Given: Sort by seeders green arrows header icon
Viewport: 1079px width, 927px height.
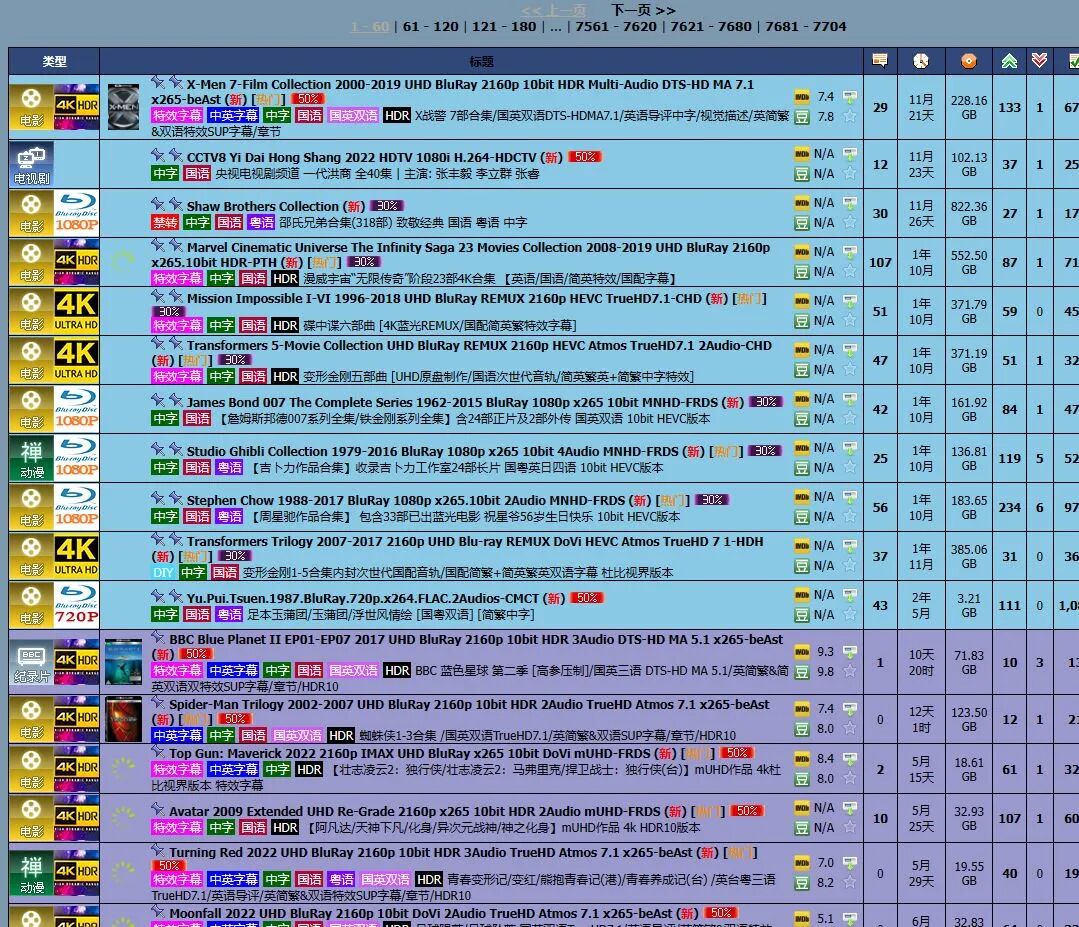Looking at the screenshot, I should [1009, 61].
